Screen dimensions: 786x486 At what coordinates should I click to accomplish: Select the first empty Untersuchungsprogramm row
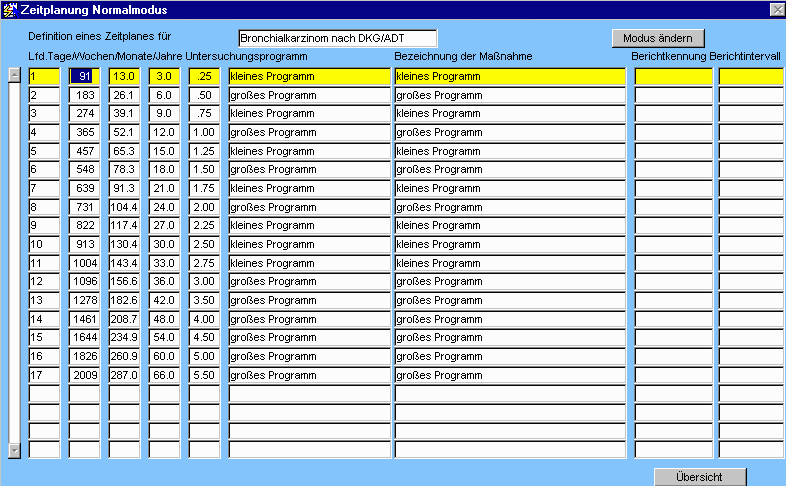(308, 394)
